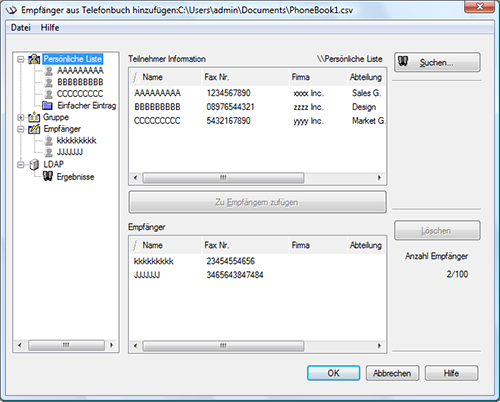The width and height of the screenshot is (500, 402).
Task: Click the LDAP server icon
Action: pos(34,164)
